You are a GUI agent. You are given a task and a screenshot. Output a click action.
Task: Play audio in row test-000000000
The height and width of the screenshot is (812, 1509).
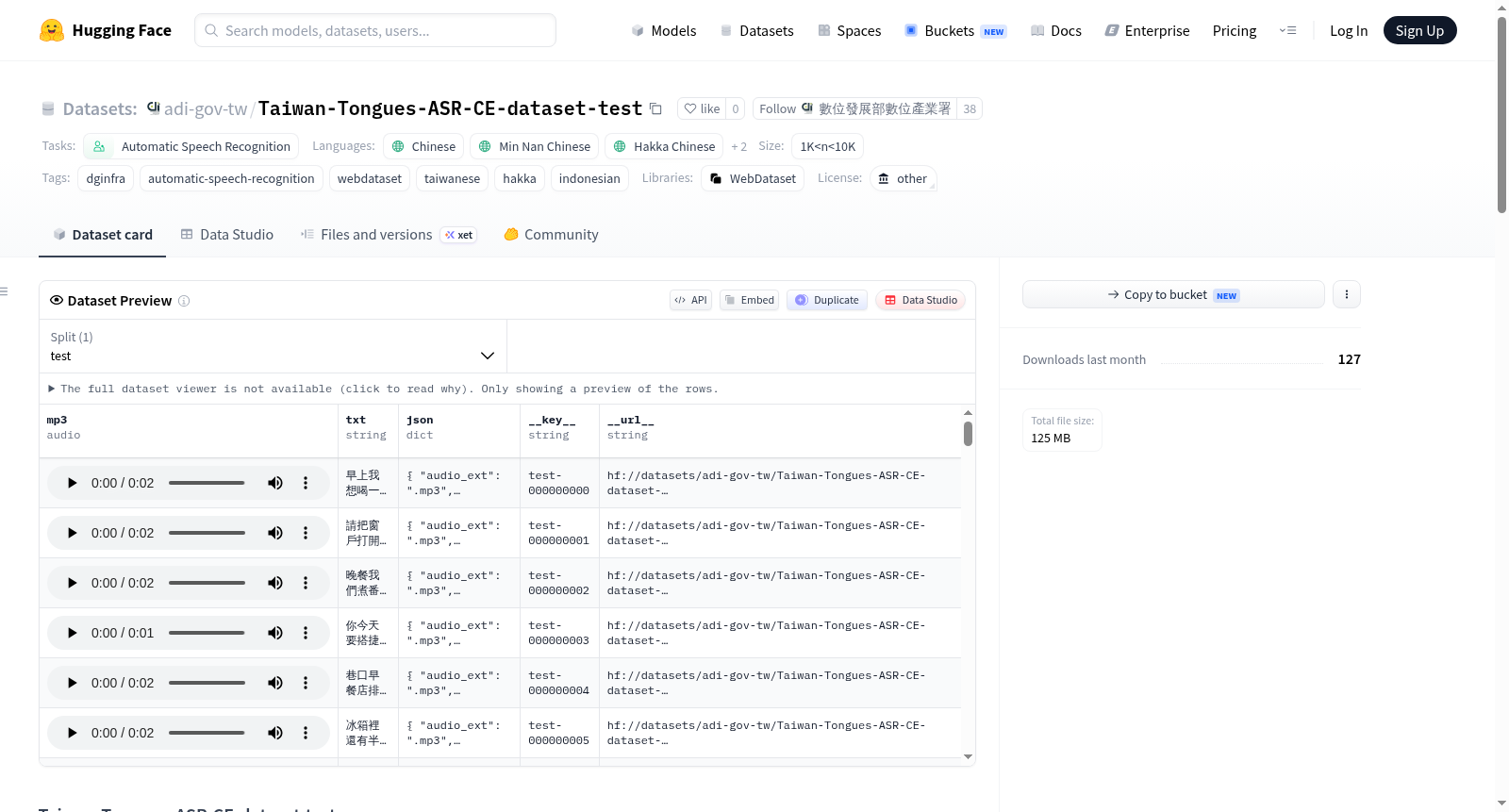pos(73,483)
